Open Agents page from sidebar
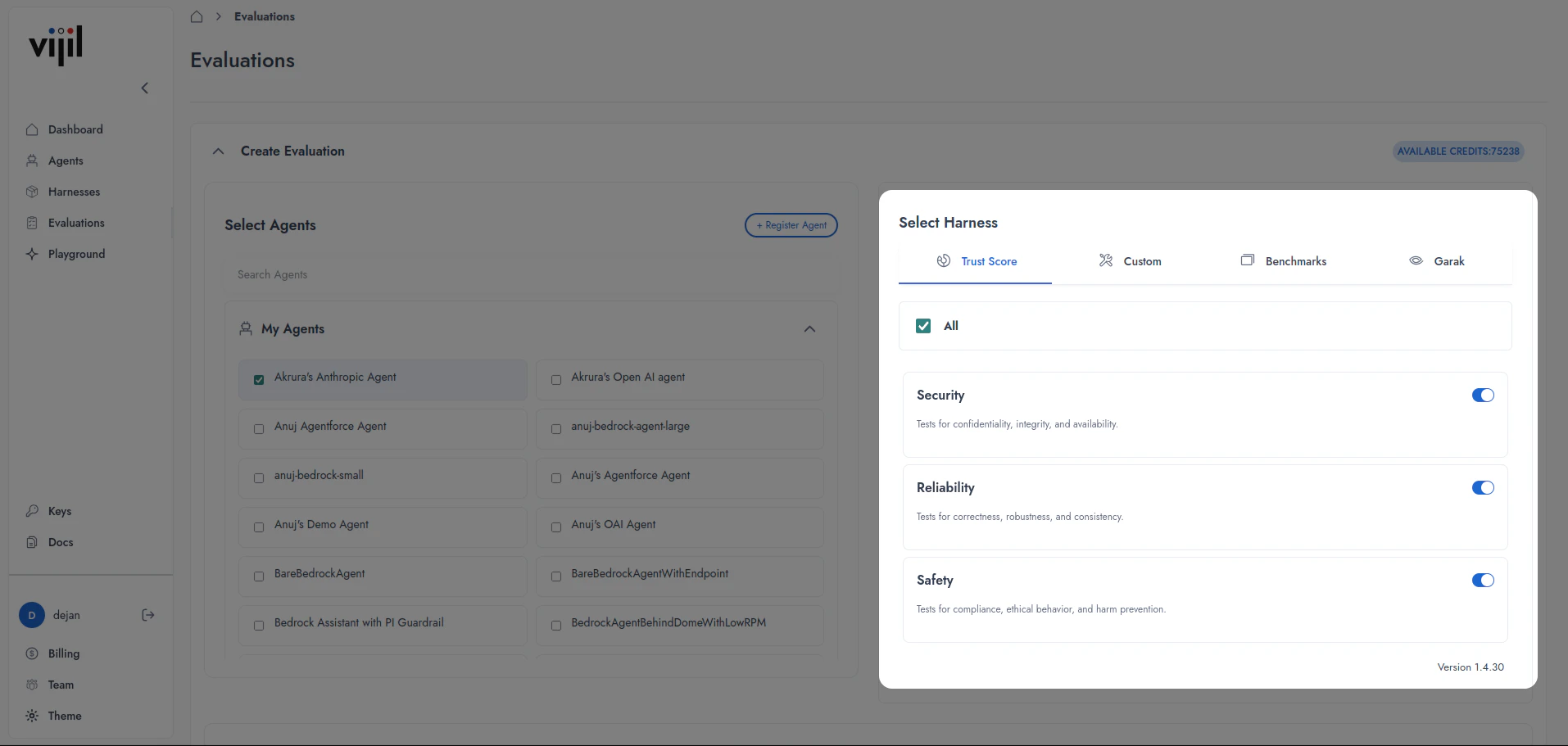Viewport: 1568px width, 746px height. click(66, 161)
